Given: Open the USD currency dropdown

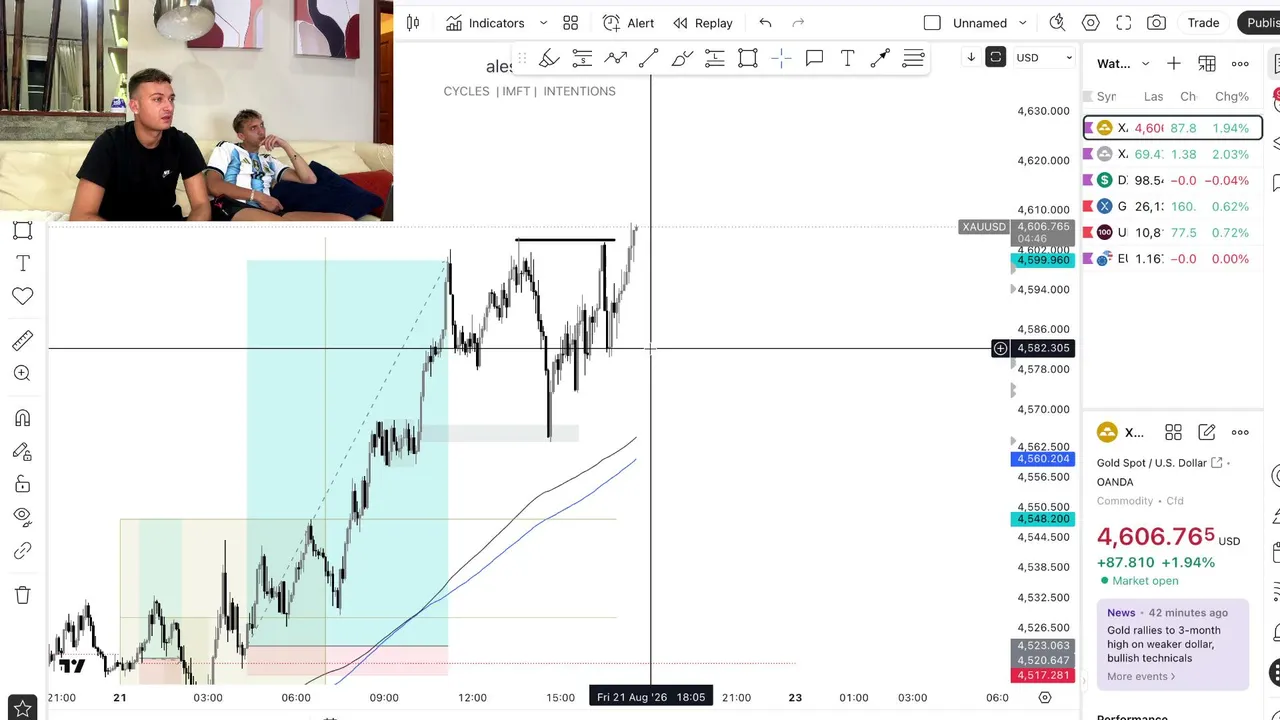Looking at the screenshot, I should pos(1044,57).
